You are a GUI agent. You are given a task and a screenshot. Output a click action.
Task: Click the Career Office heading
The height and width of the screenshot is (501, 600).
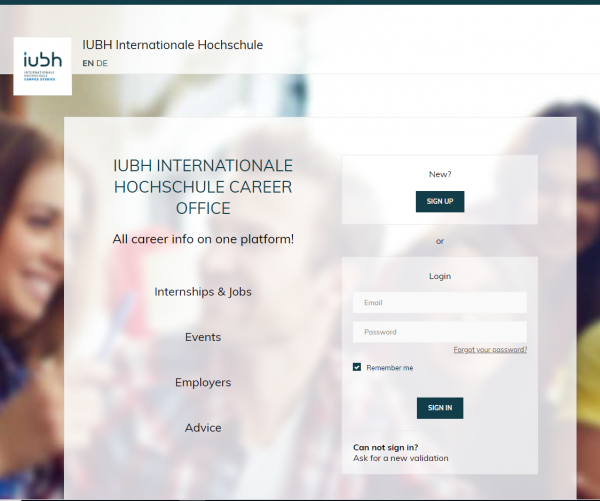[x=203, y=187]
